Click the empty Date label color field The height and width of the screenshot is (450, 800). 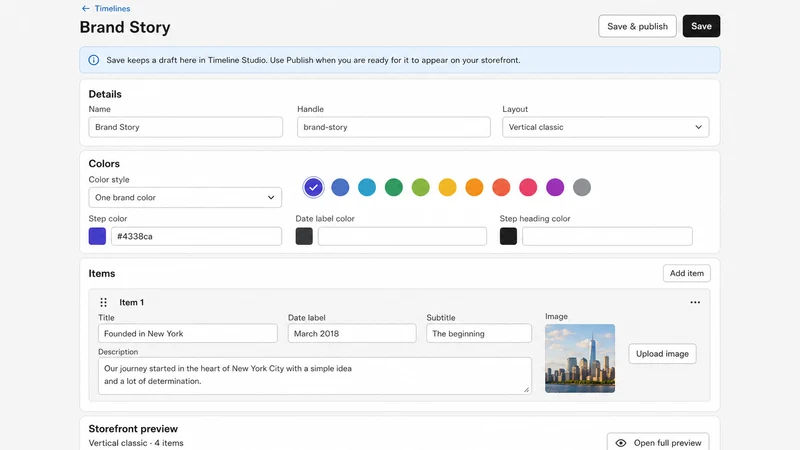pyautogui.click(x=402, y=236)
